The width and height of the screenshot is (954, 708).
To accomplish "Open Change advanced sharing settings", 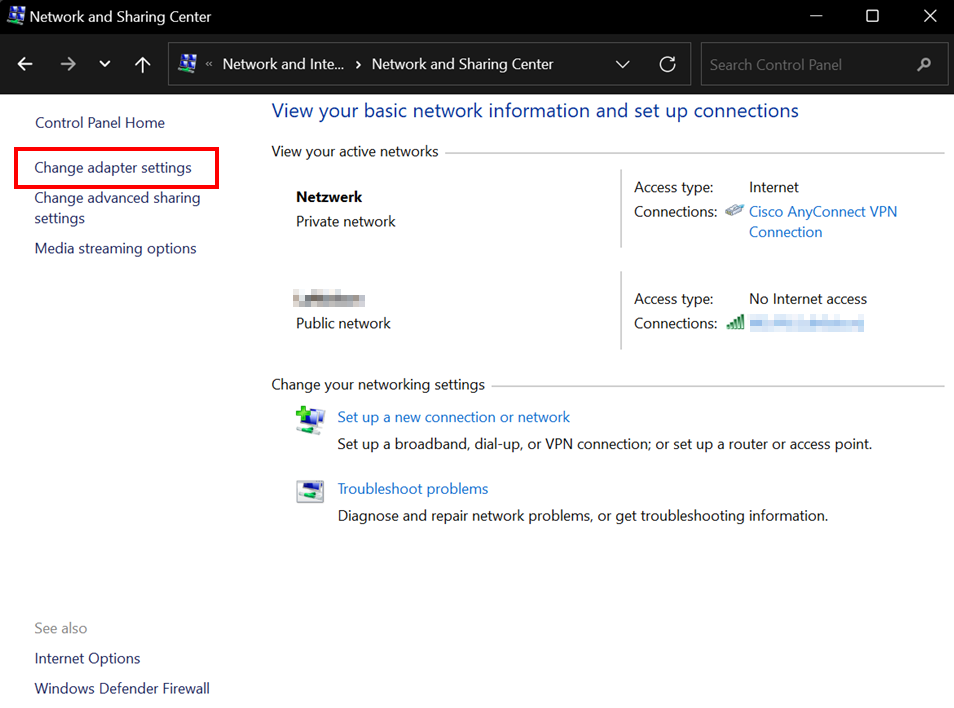I will click(x=117, y=208).
